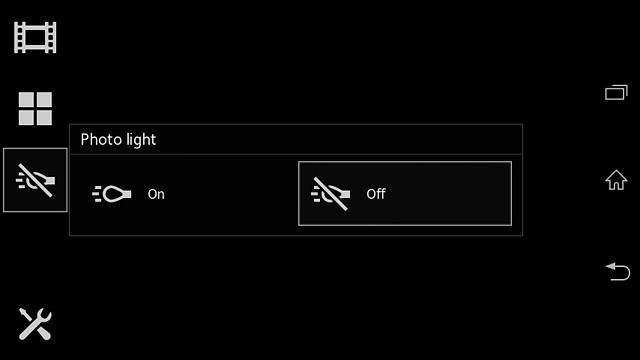Image resolution: width=640 pixels, height=360 pixels.
Task: Click the crossed-out flashlight icon beside Off
Action: click(x=331, y=194)
